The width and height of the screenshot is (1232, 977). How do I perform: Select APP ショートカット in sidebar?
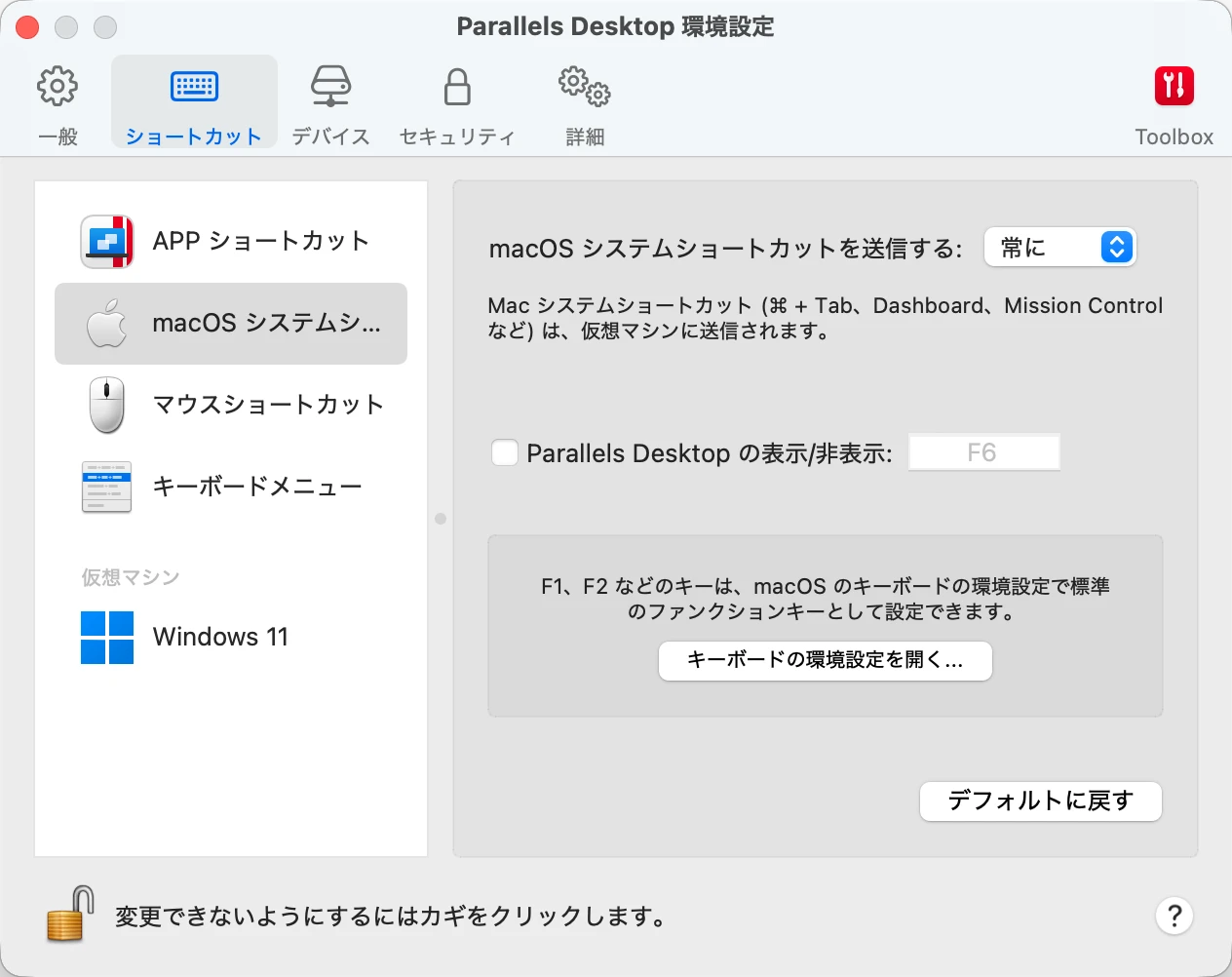(231, 241)
